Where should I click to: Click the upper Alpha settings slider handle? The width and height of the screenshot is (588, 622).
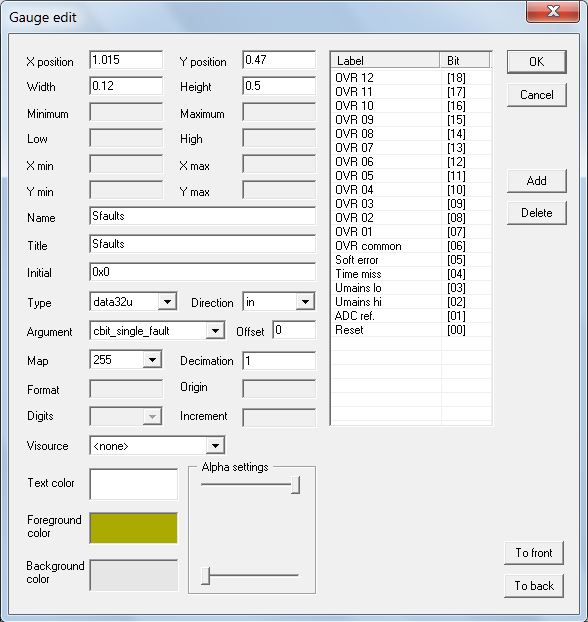click(295, 485)
